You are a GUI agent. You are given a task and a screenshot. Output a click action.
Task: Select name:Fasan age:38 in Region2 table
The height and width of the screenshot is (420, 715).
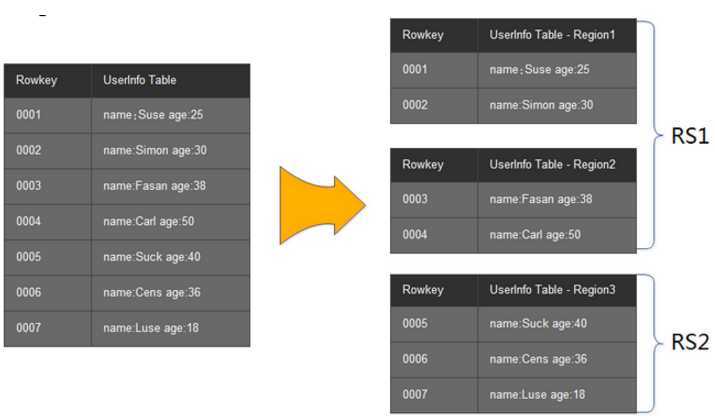[541, 199]
